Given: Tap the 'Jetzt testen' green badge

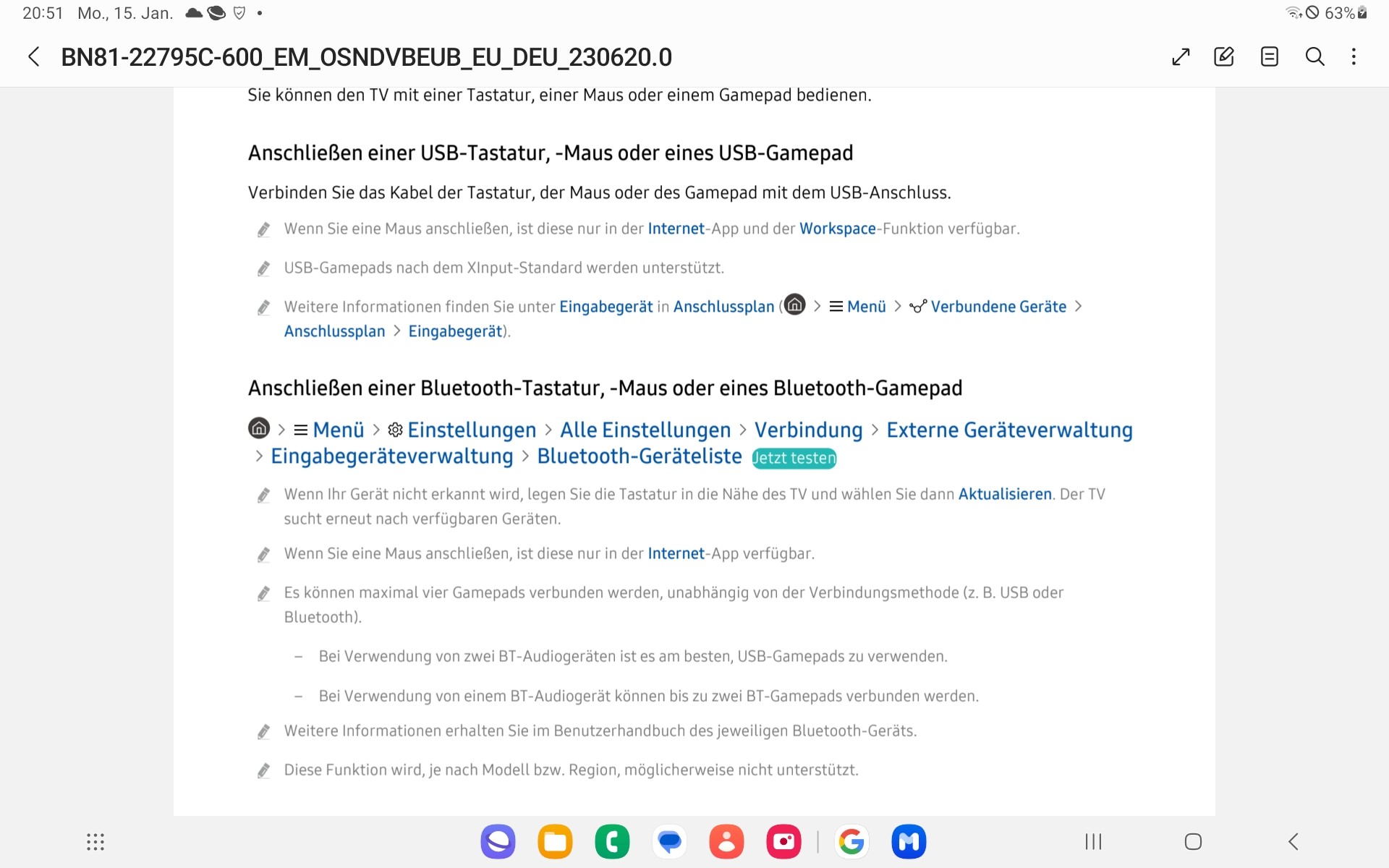Looking at the screenshot, I should point(794,458).
